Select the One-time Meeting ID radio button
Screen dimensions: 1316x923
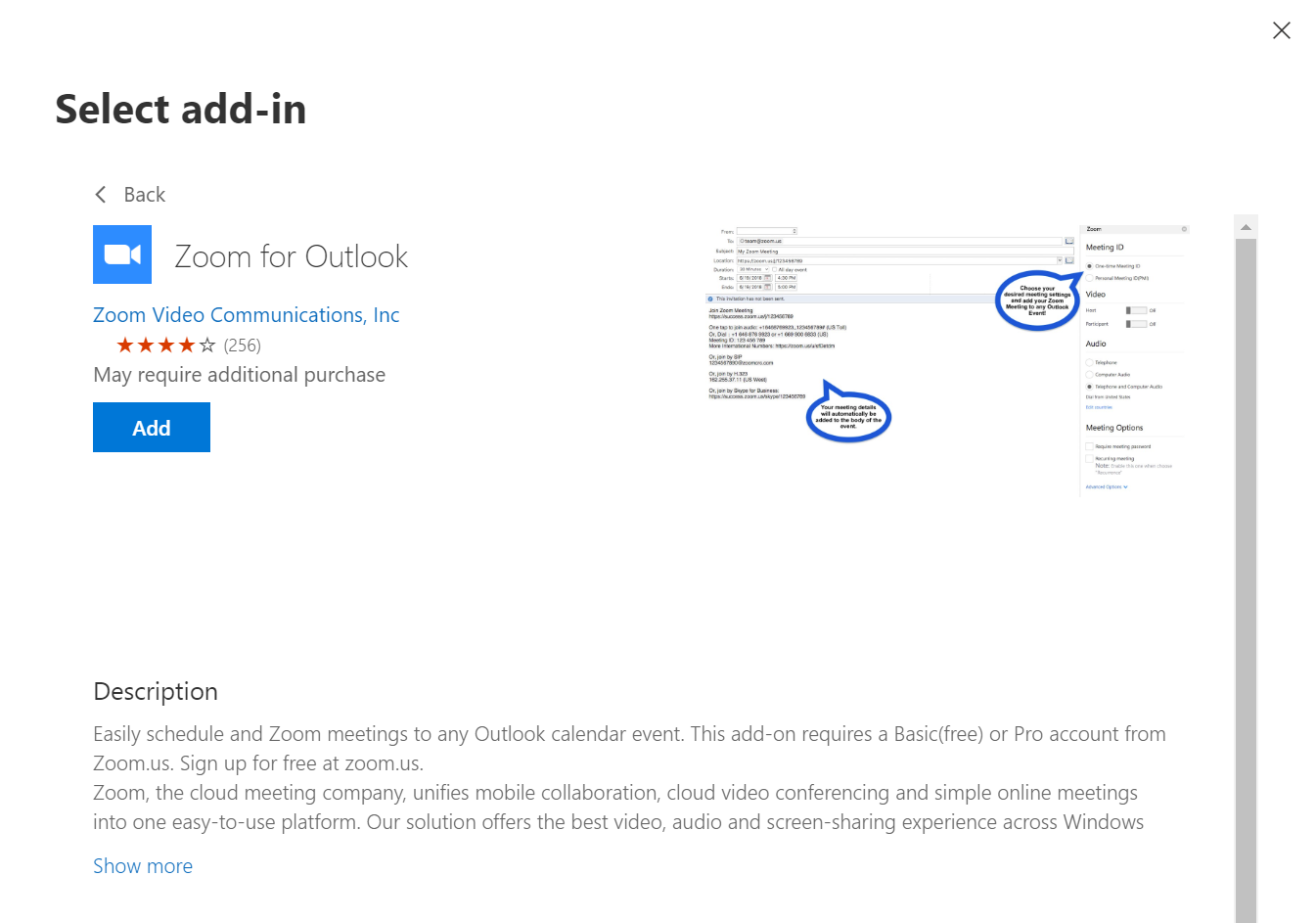pyautogui.click(x=1089, y=266)
